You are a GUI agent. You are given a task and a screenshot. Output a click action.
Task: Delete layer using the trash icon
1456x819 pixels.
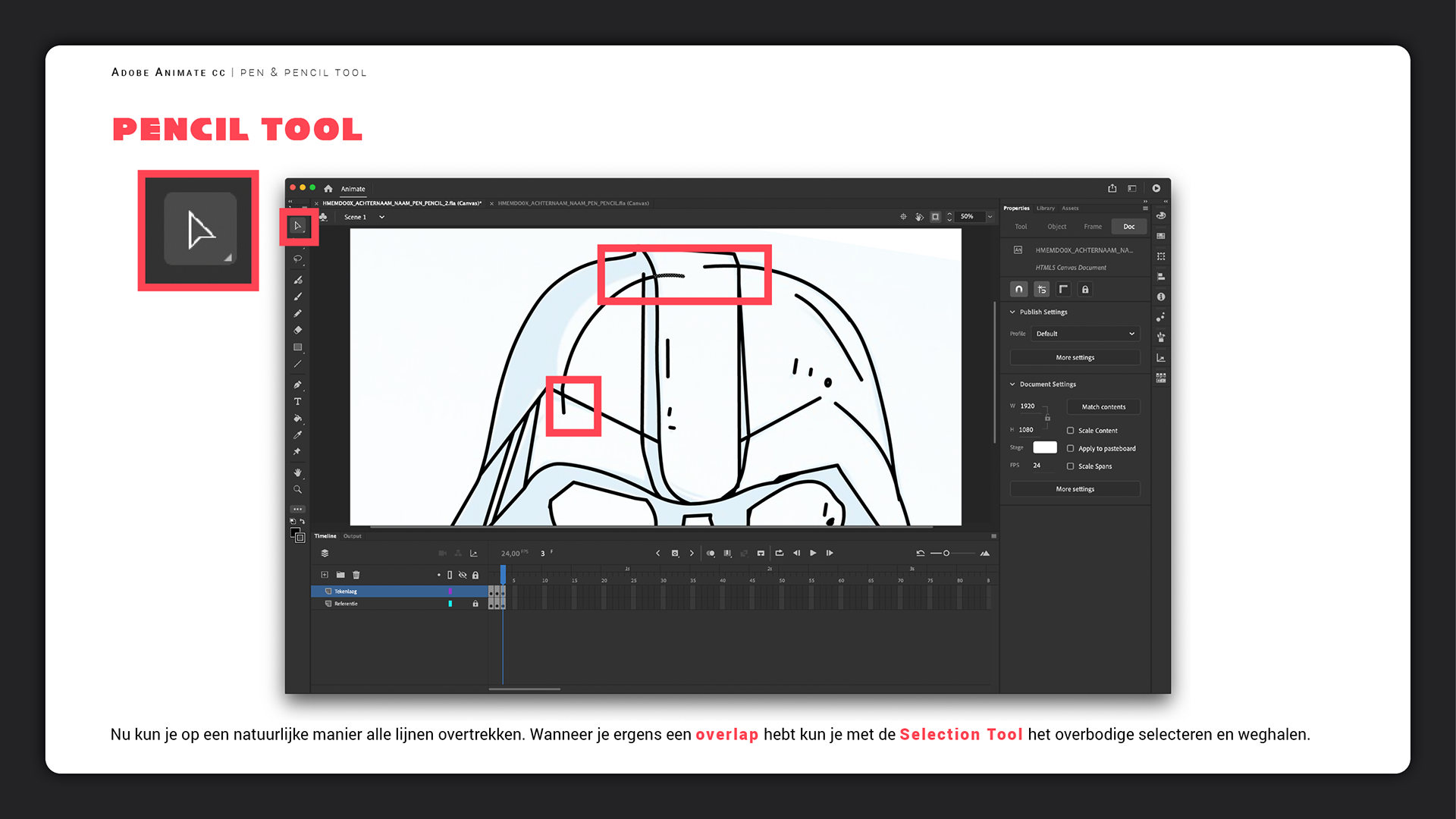356,575
